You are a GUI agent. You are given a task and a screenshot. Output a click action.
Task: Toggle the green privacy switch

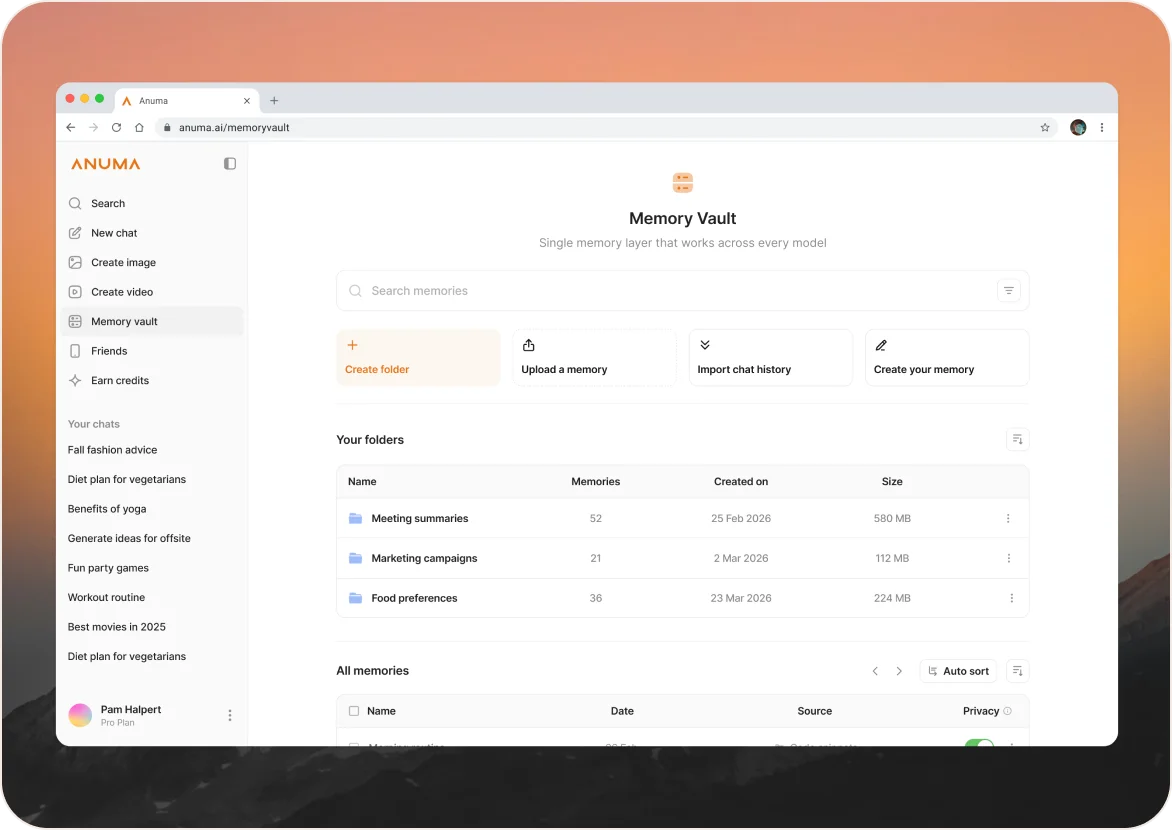(979, 744)
